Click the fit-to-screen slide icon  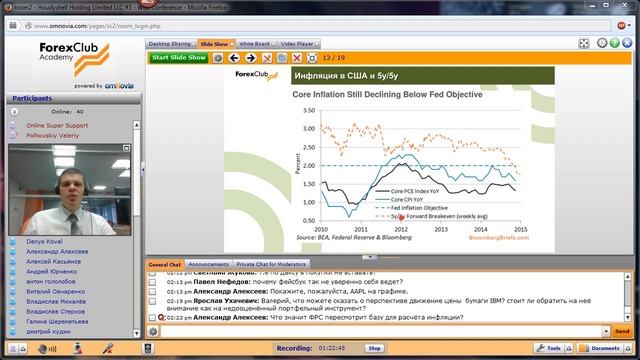tap(312, 58)
